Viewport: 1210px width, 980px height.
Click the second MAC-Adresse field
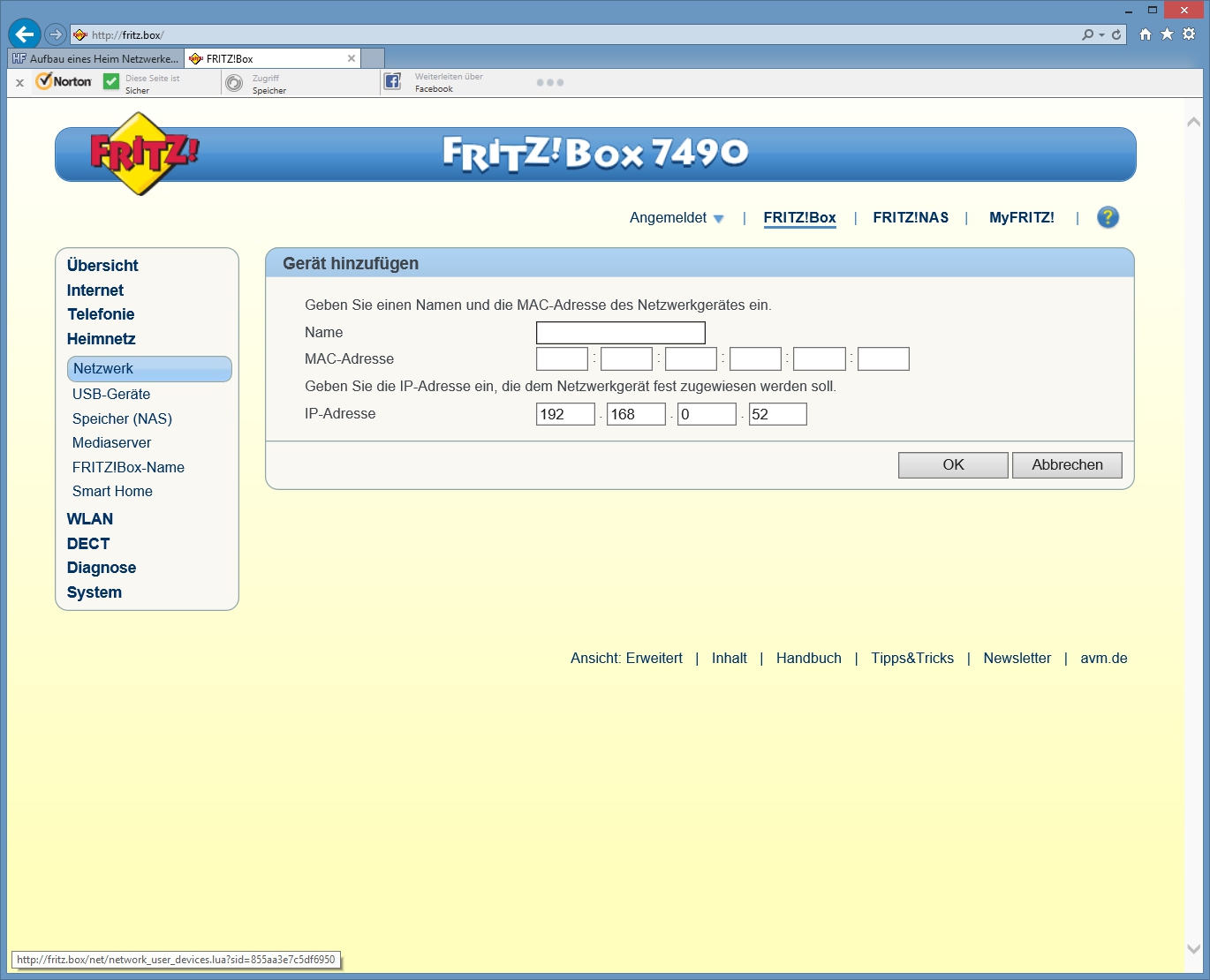coord(626,359)
